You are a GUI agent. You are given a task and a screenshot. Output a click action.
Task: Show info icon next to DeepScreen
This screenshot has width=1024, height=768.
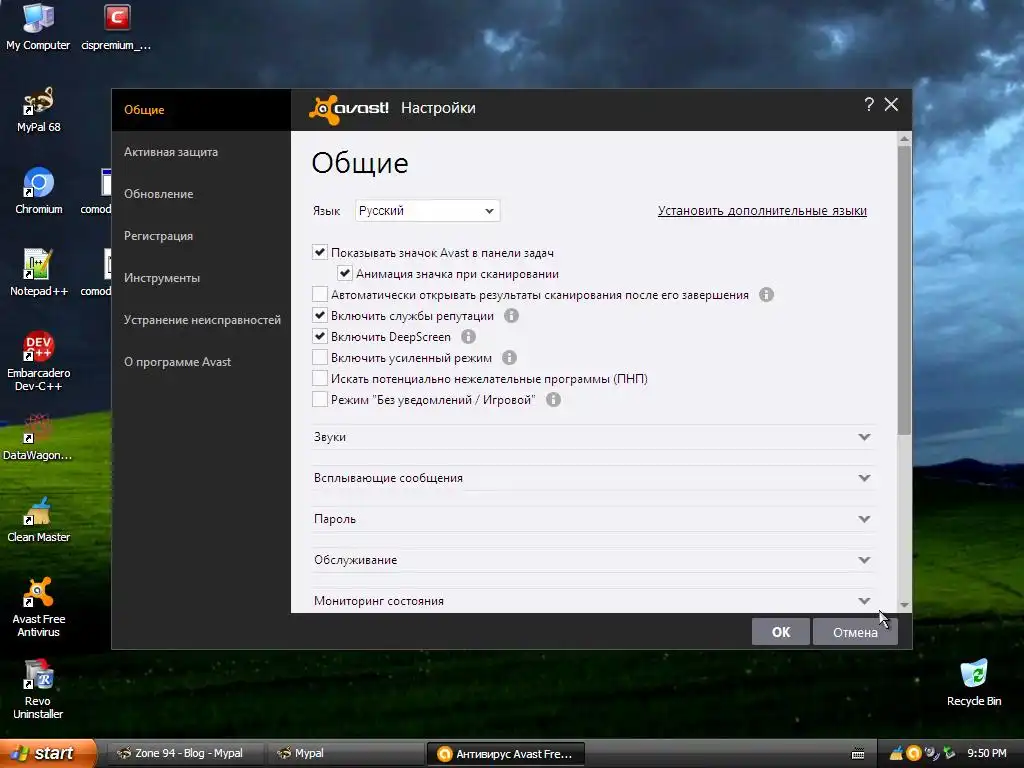[x=468, y=336]
